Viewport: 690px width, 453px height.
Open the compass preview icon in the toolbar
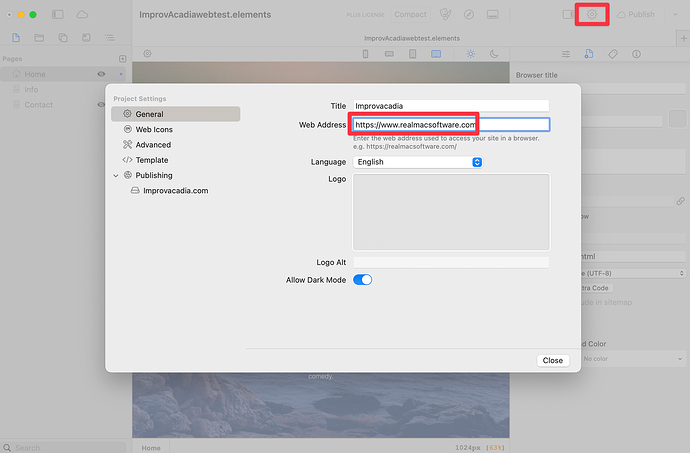pos(469,15)
